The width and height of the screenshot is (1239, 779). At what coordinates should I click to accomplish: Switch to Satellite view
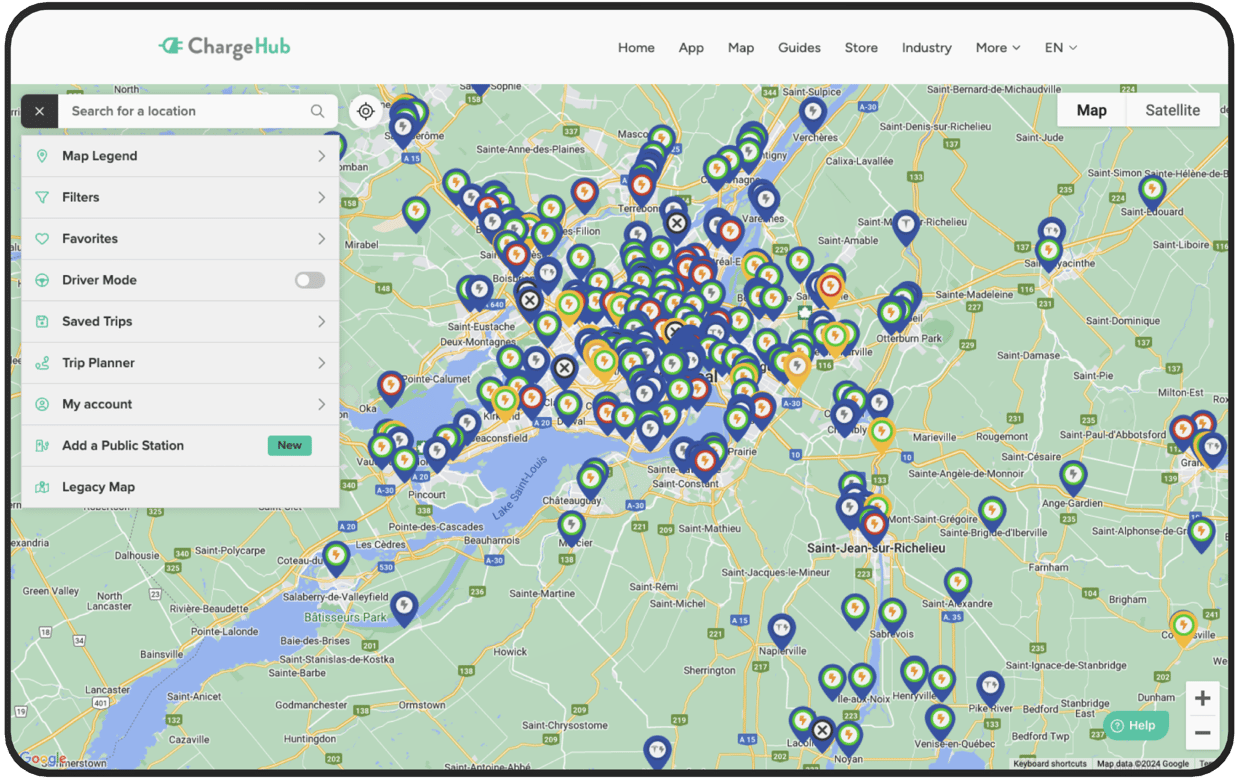[x=1173, y=110]
